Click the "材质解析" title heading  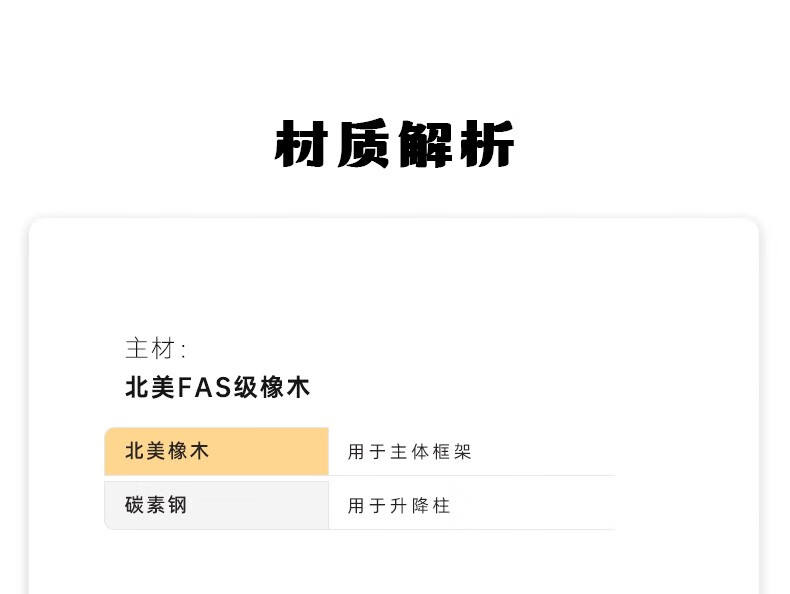click(x=394, y=144)
